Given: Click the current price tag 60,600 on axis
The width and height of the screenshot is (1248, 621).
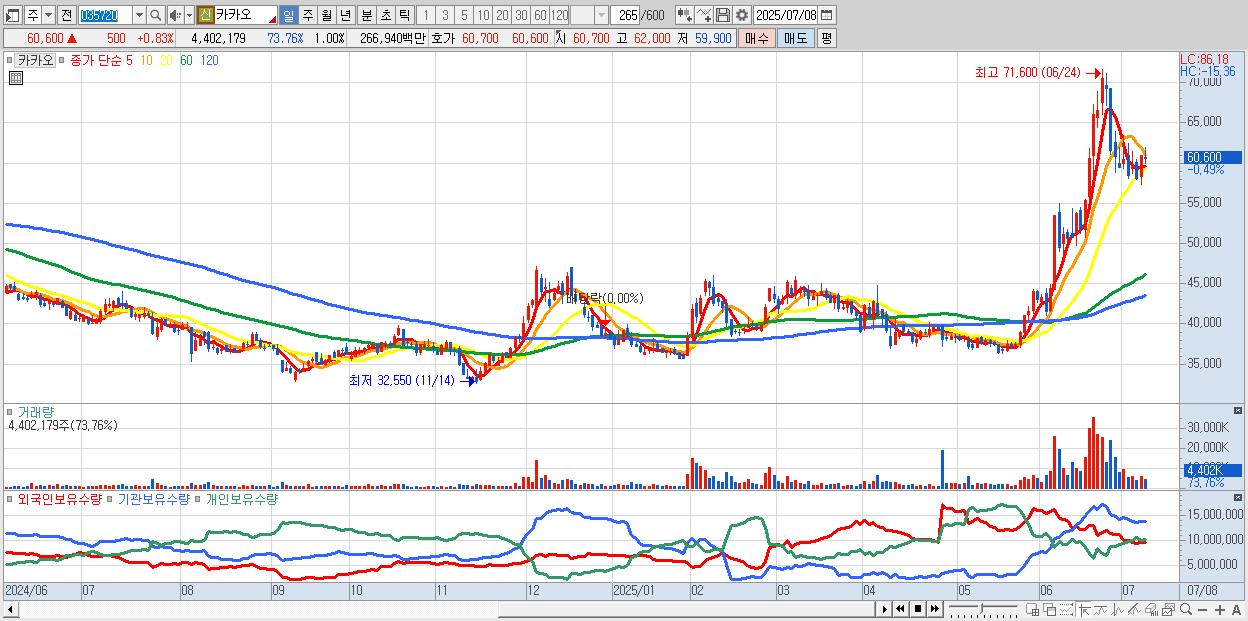Looking at the screenshot, I should click(1210, 157).
